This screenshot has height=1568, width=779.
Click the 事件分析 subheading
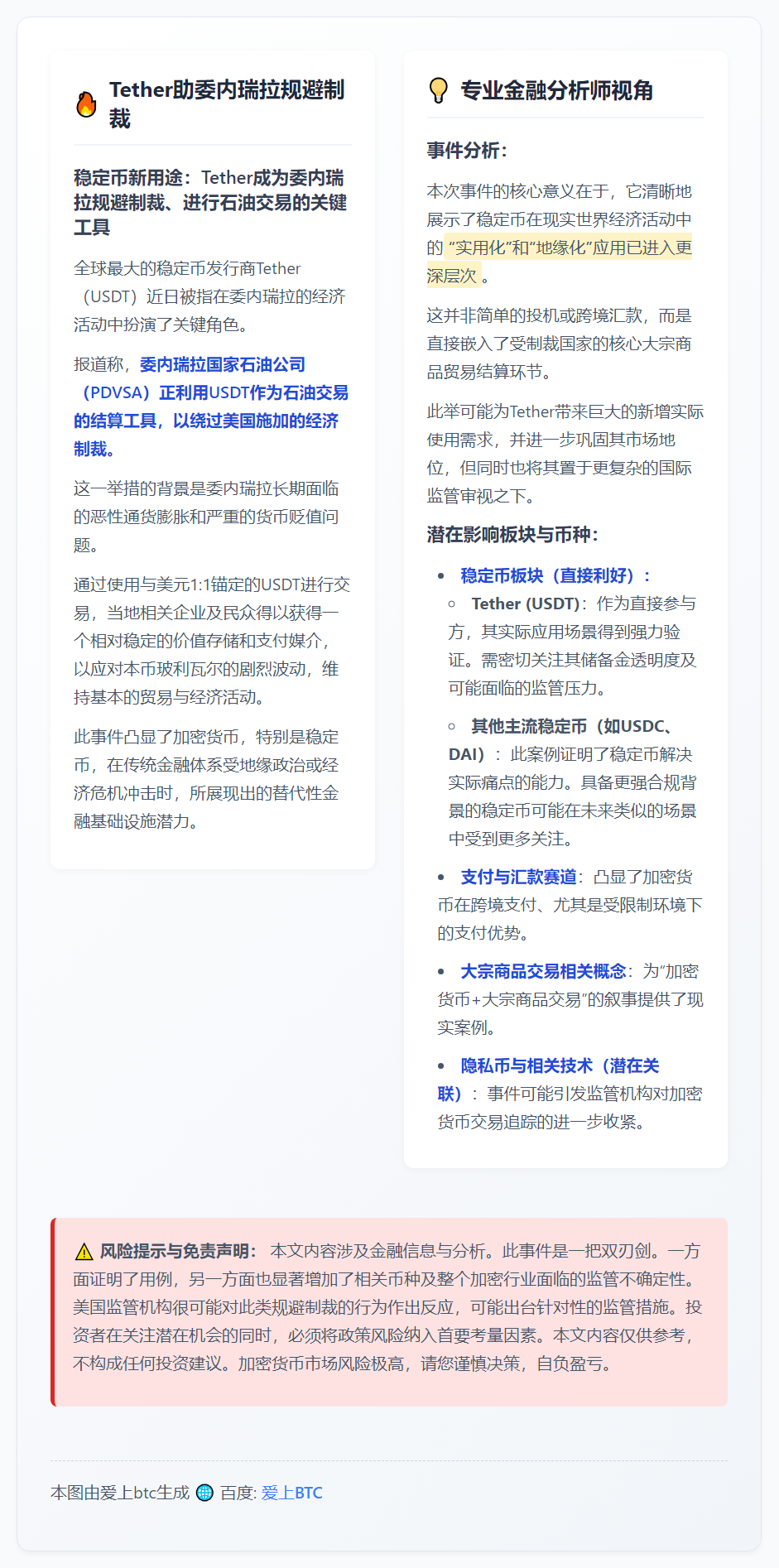pos(467,150)
